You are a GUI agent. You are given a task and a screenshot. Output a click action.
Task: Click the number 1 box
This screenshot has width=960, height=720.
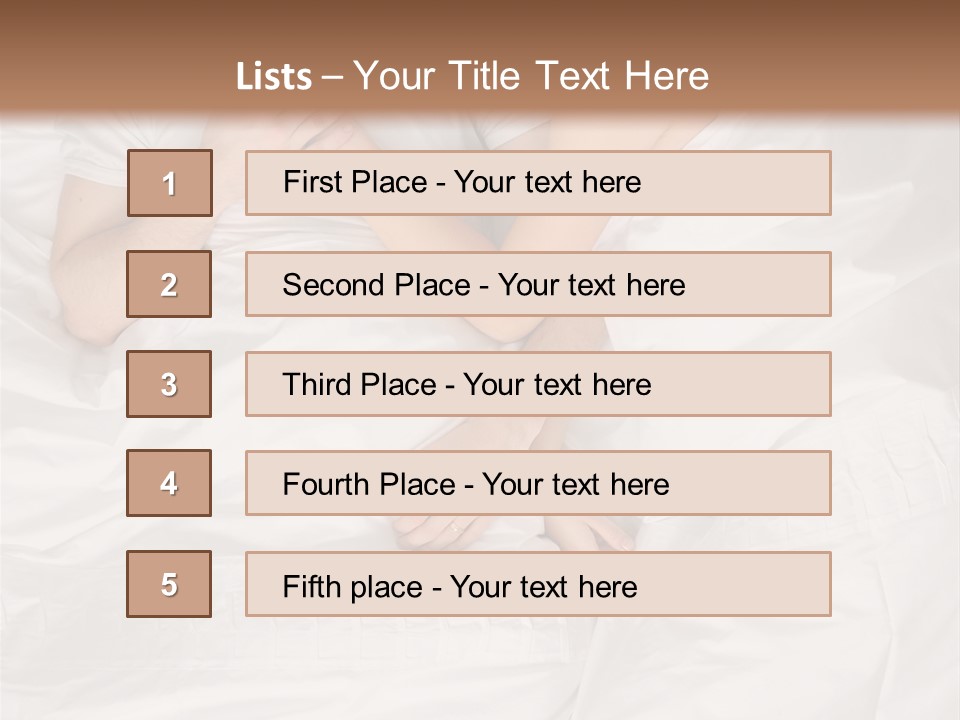[x=170, y=183]
